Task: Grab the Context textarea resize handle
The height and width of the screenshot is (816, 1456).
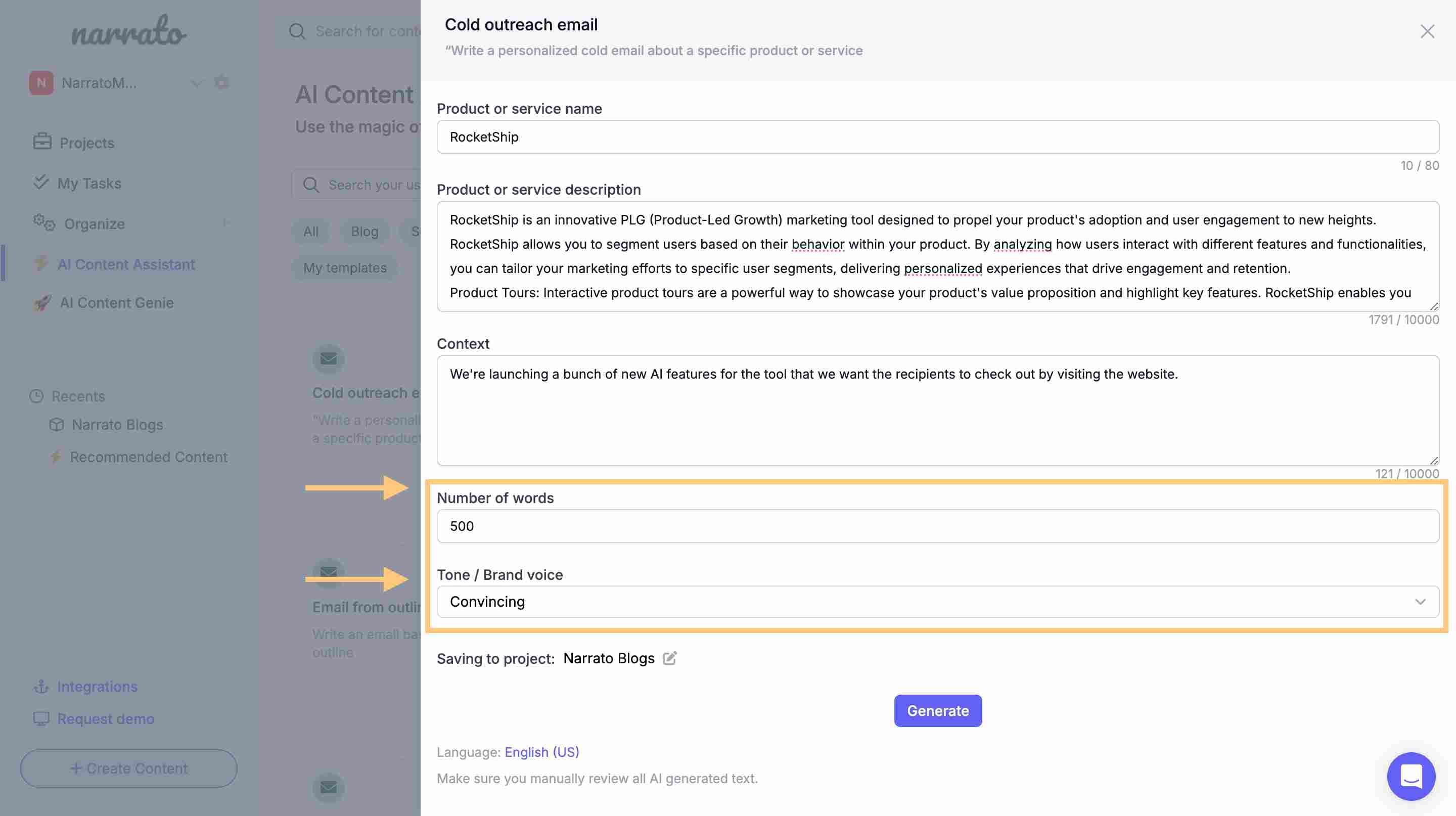Action: (x=1434, y=461)
